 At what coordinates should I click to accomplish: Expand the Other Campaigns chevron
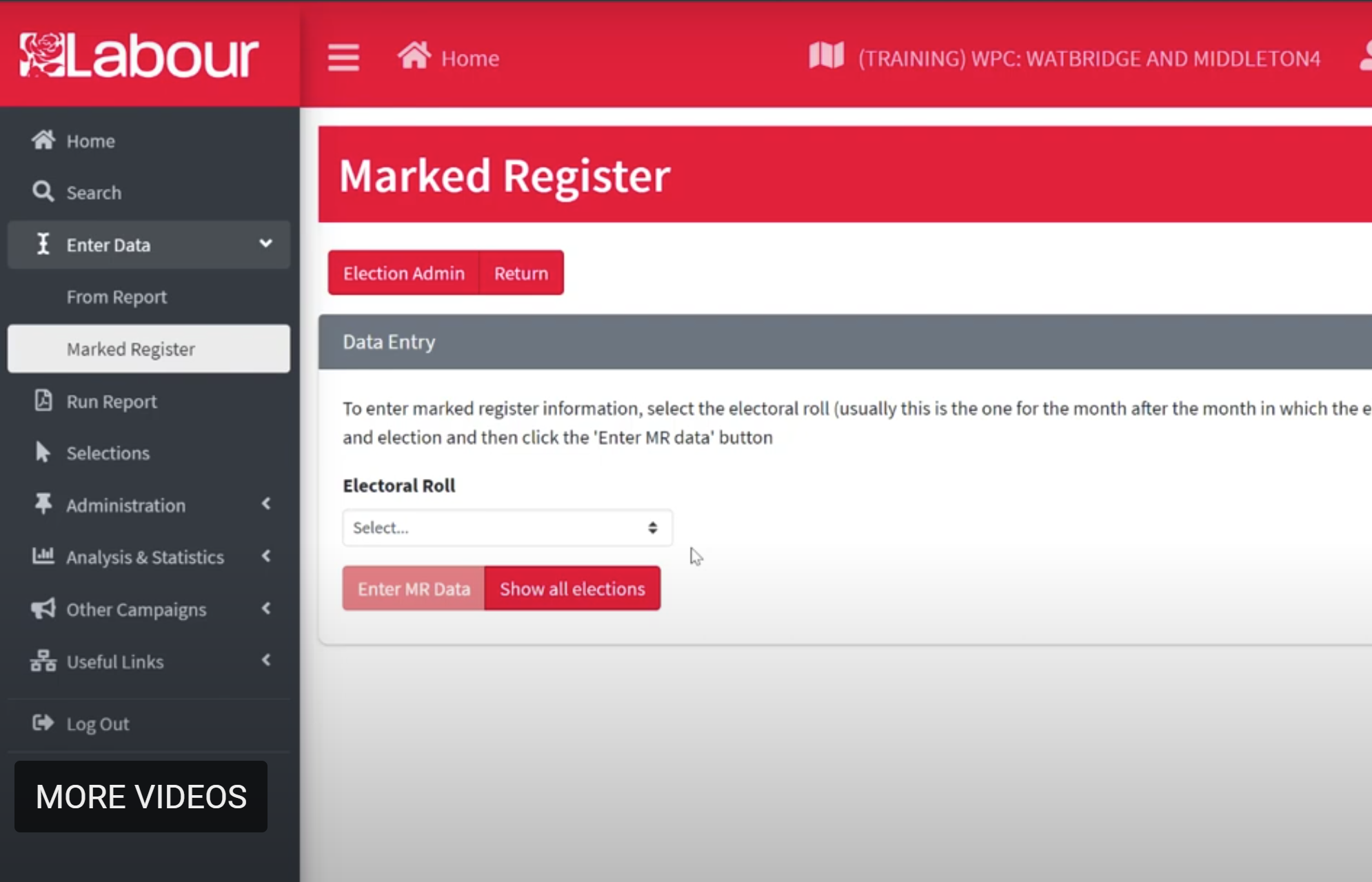click(266, 608)
